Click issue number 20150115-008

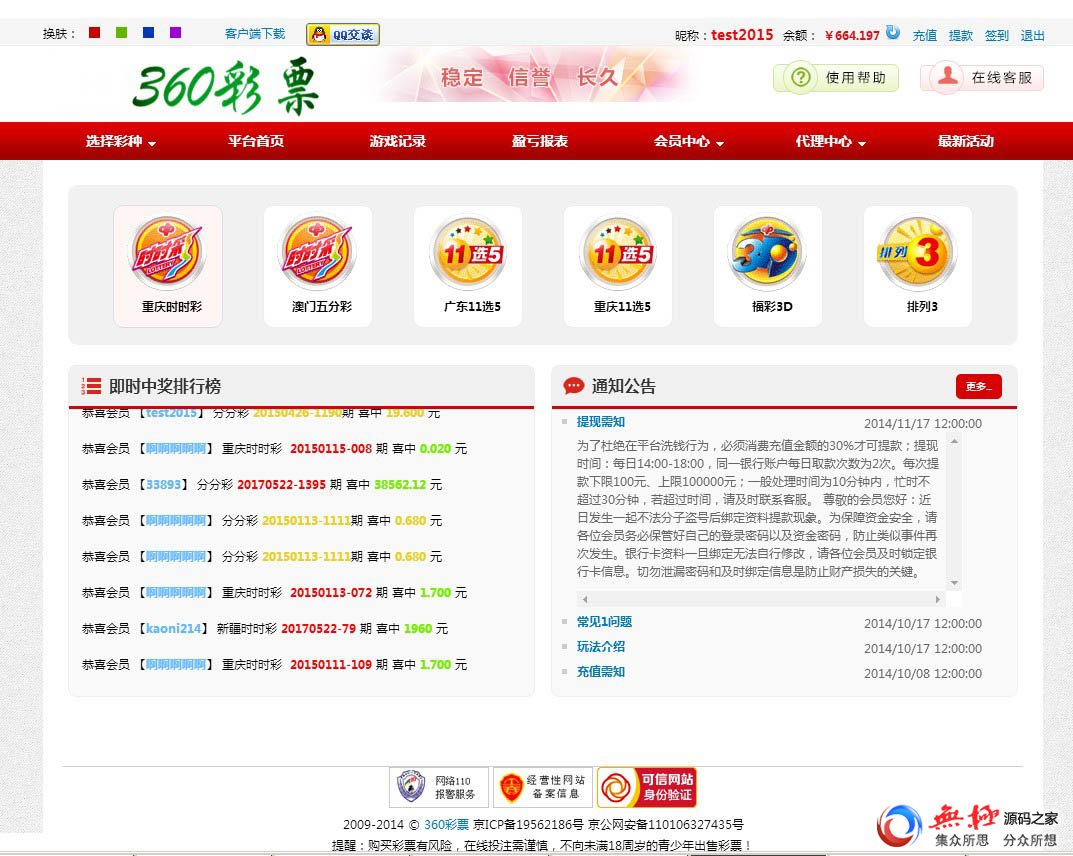[331, 449]
